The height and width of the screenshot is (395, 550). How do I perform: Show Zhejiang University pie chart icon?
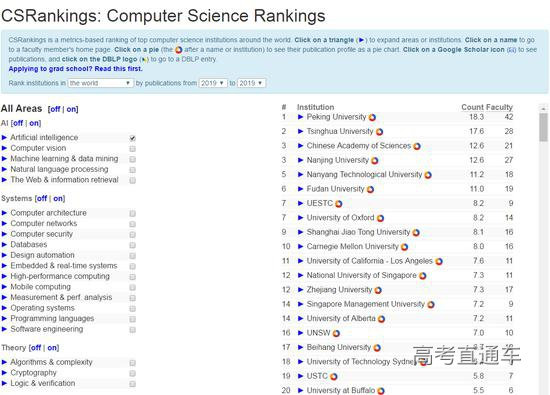click(x=378, y=290)
